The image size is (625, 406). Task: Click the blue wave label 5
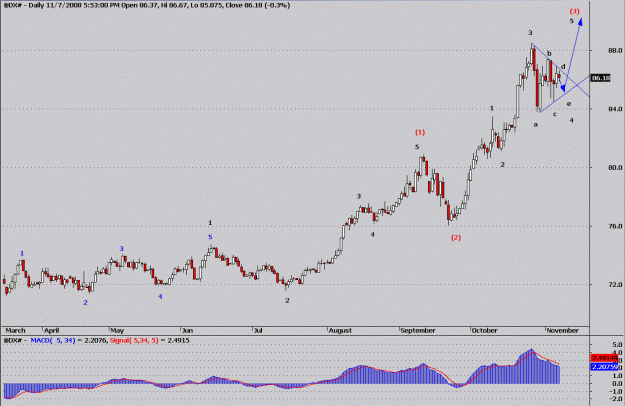coord(210,237)
